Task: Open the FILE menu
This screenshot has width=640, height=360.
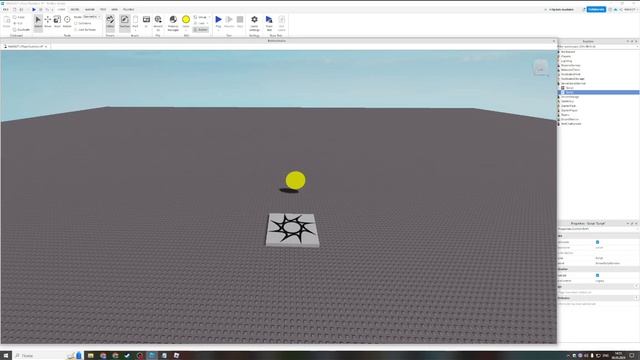Action: point(6,9)
